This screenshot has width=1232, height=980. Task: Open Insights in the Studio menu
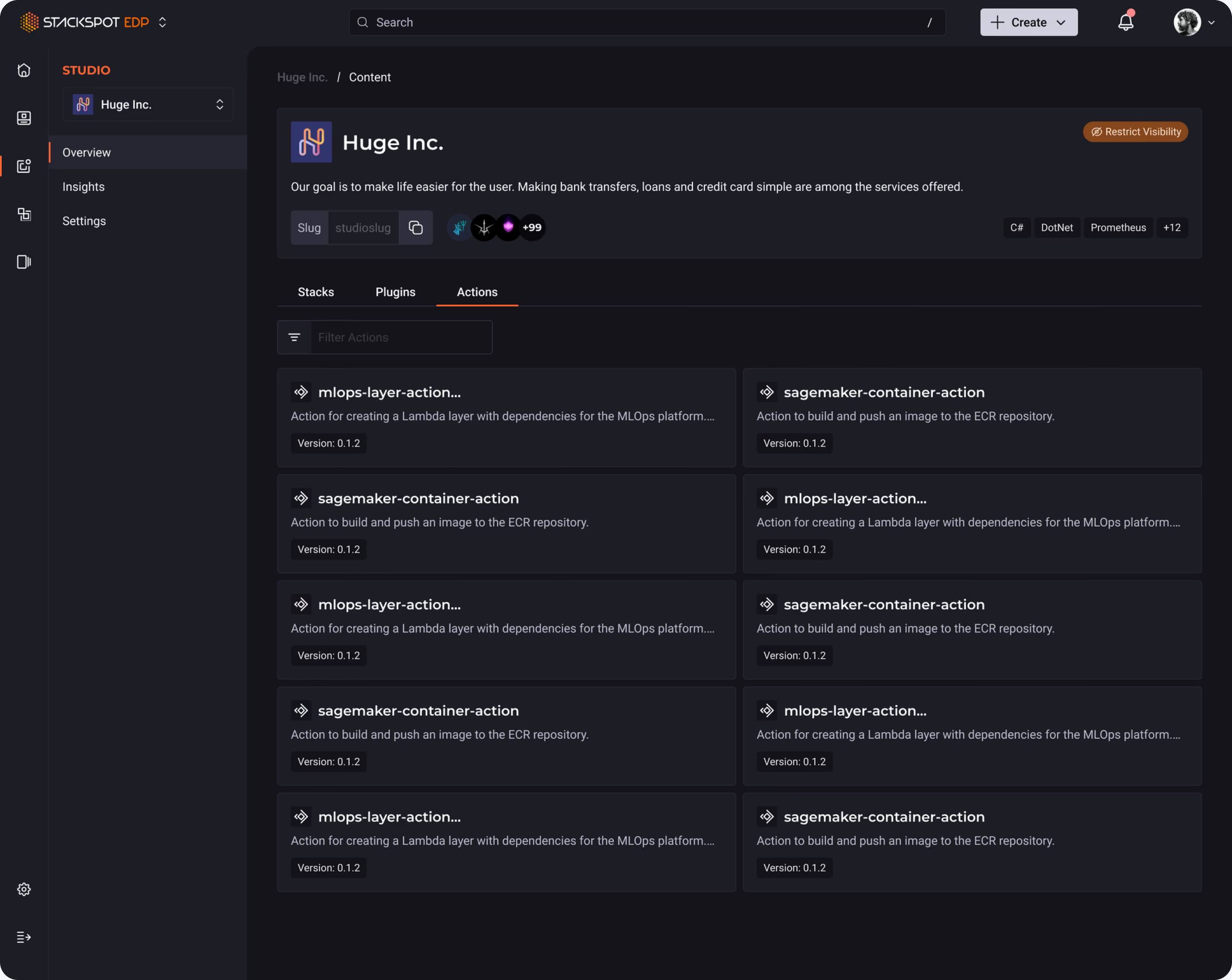click(x=83, y=187)
